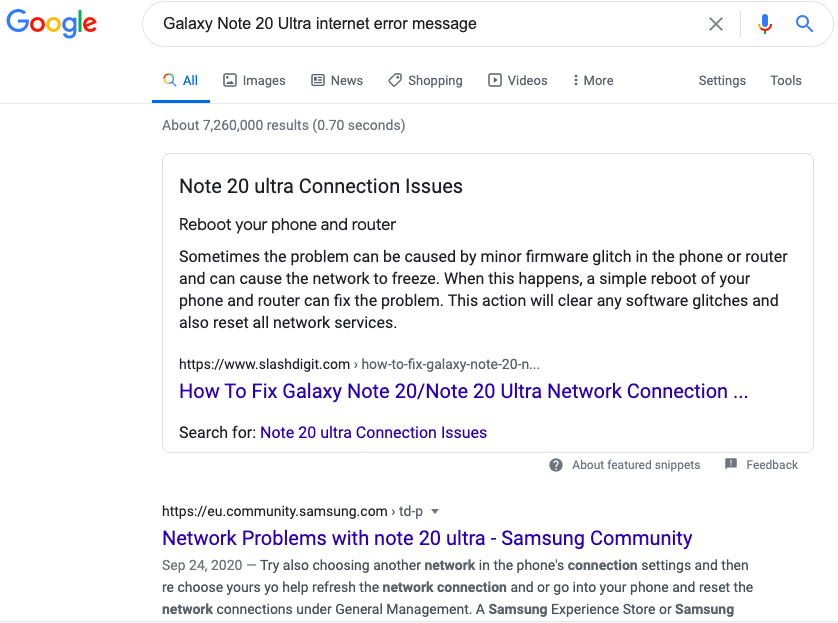This screenshot has width=838, height=623.
Task: Select the All results tab
Action: click(x=181, y=80)
